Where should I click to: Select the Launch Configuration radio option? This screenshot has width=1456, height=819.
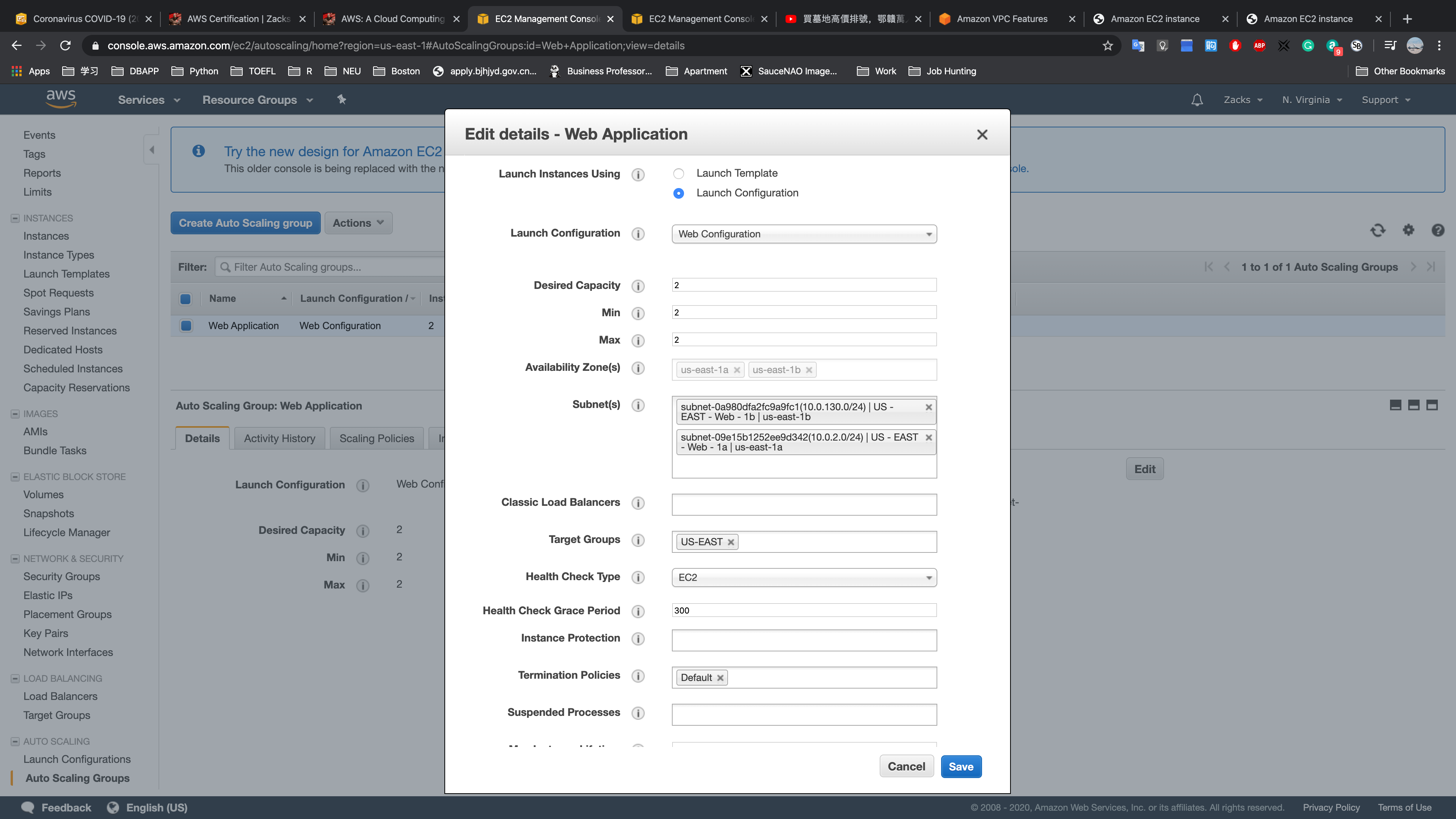pos(679,193)
